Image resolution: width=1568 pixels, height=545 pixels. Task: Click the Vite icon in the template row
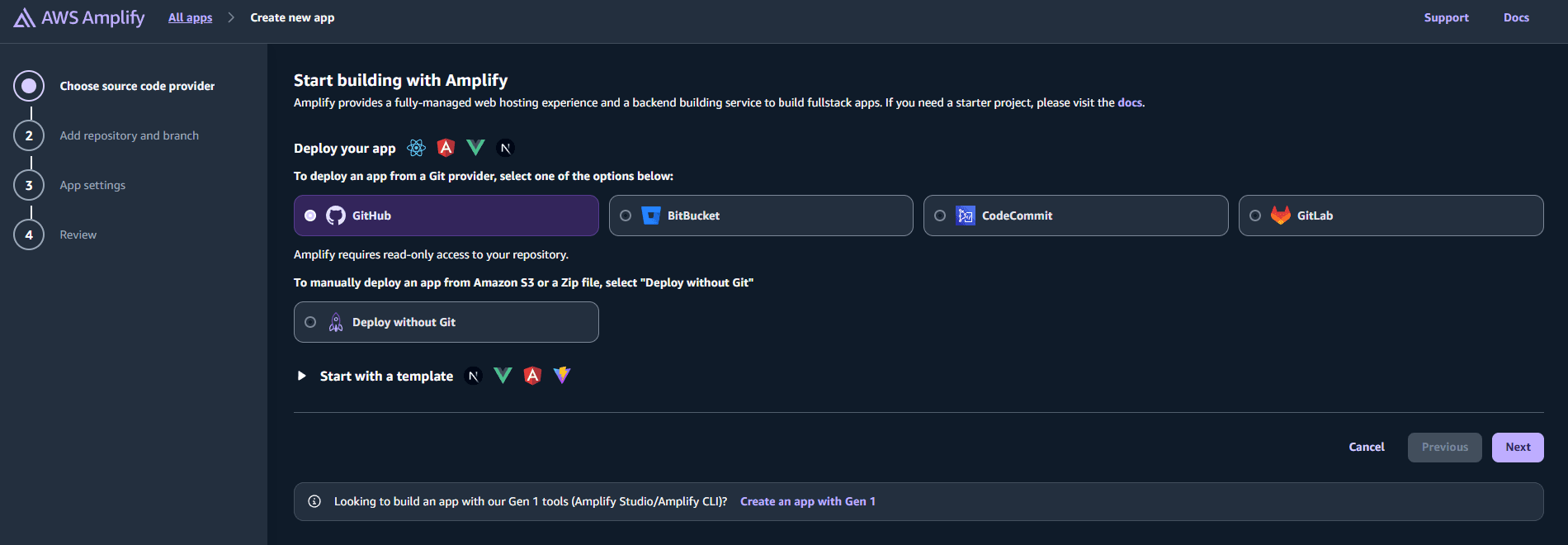click(562, 376)
